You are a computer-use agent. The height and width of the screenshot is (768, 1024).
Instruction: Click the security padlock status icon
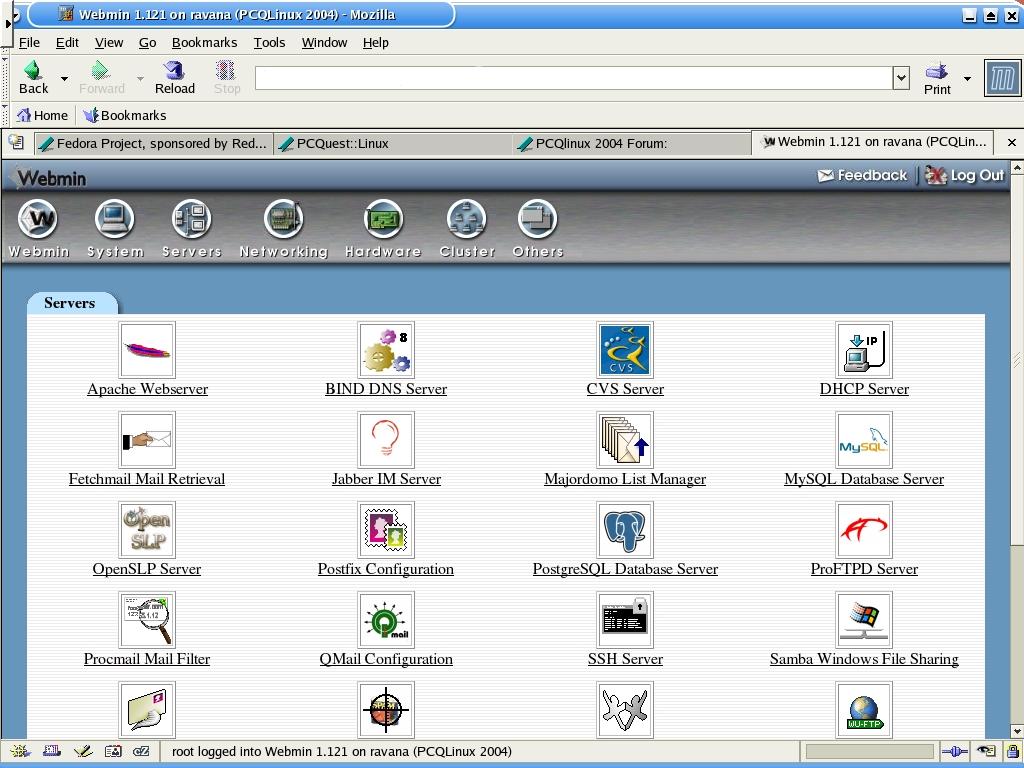tap(1012, 752)
